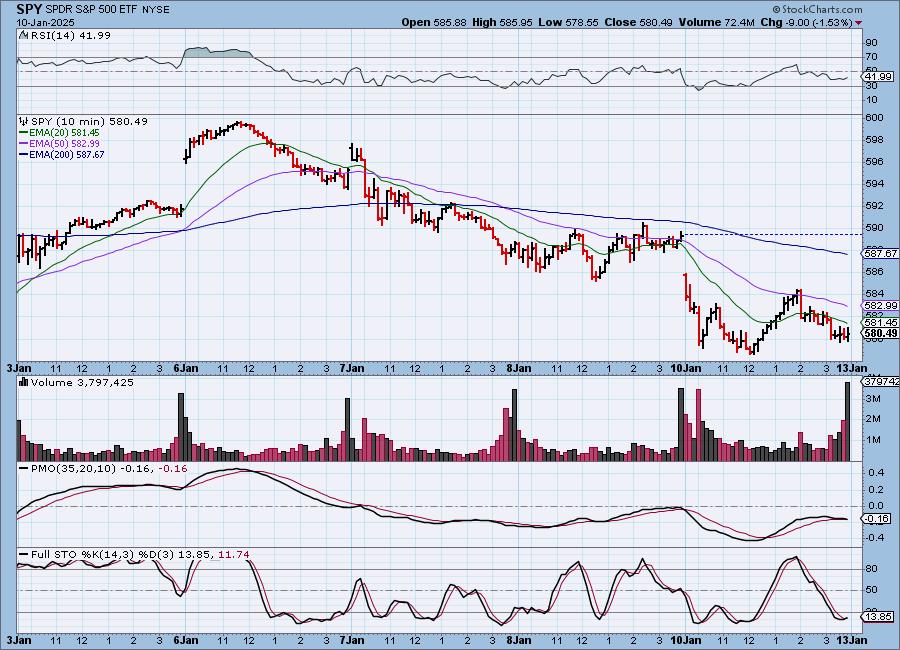Click the EMA(20) 581.45 legend text

[x=64, y=133]
